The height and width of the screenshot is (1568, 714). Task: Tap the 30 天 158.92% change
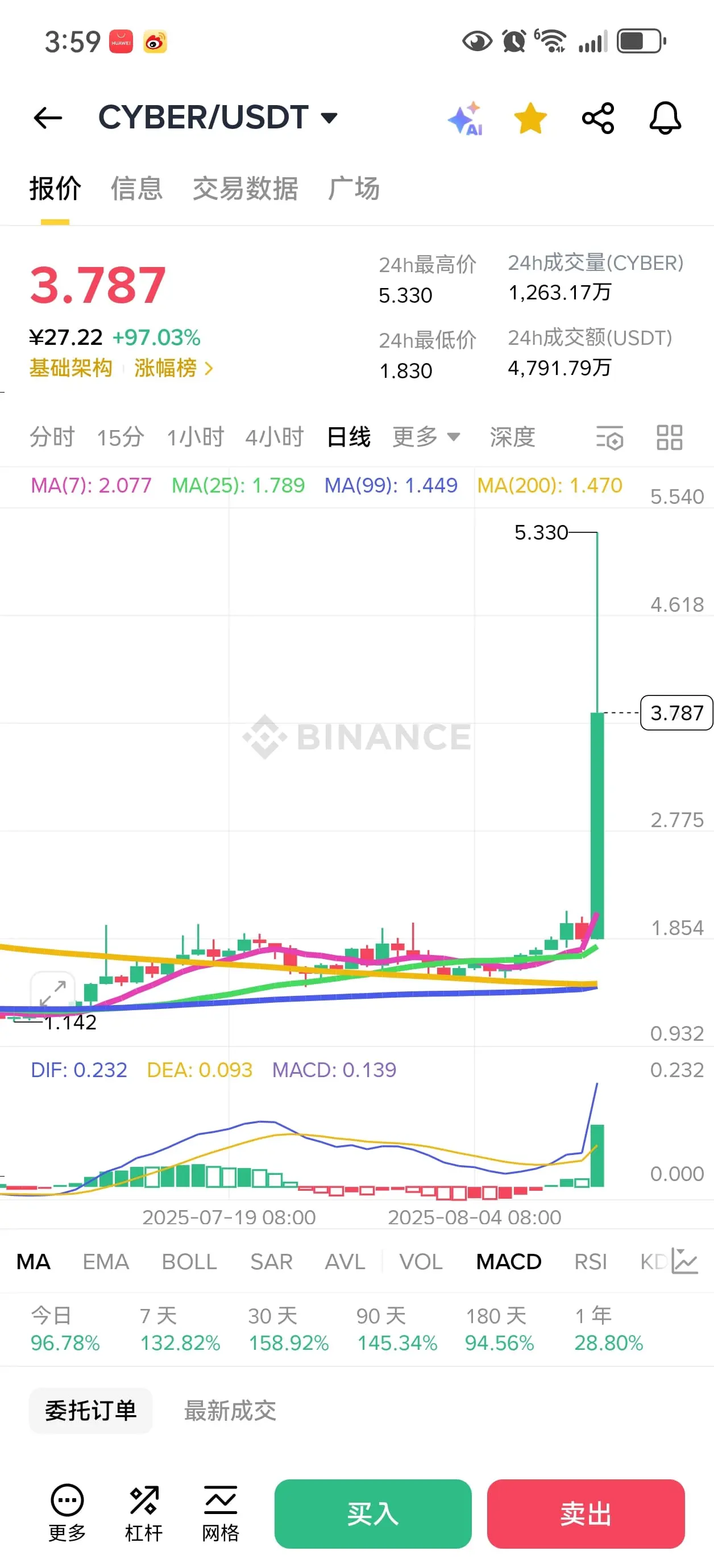[x=289, y=1329]
